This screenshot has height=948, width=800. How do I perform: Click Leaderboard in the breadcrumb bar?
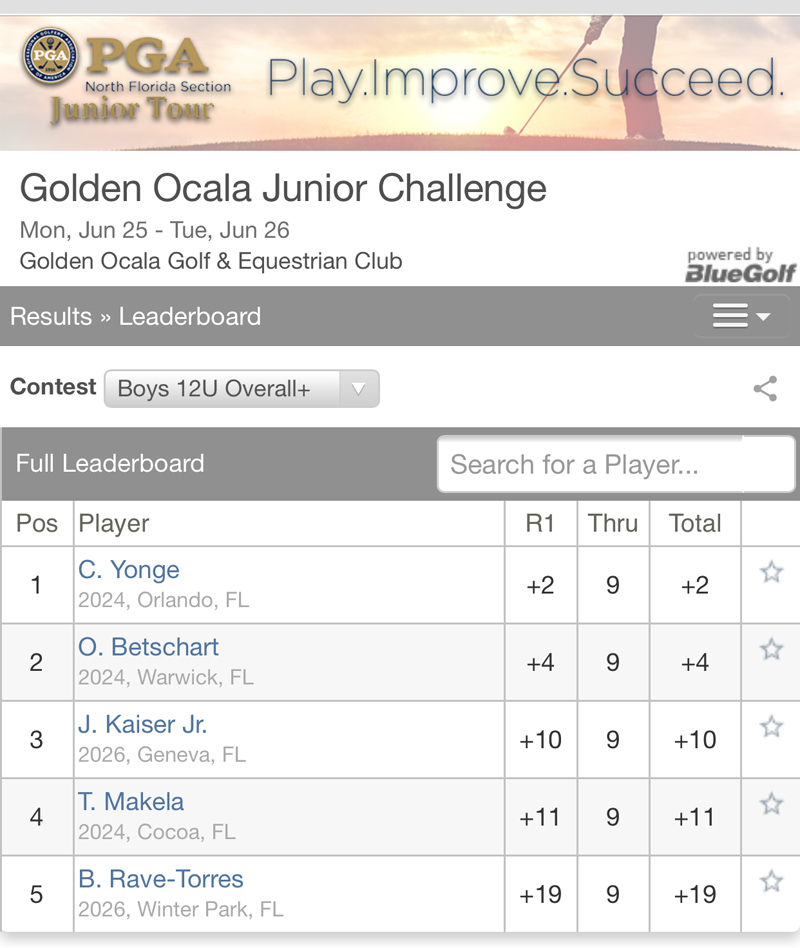coord(190,317)
